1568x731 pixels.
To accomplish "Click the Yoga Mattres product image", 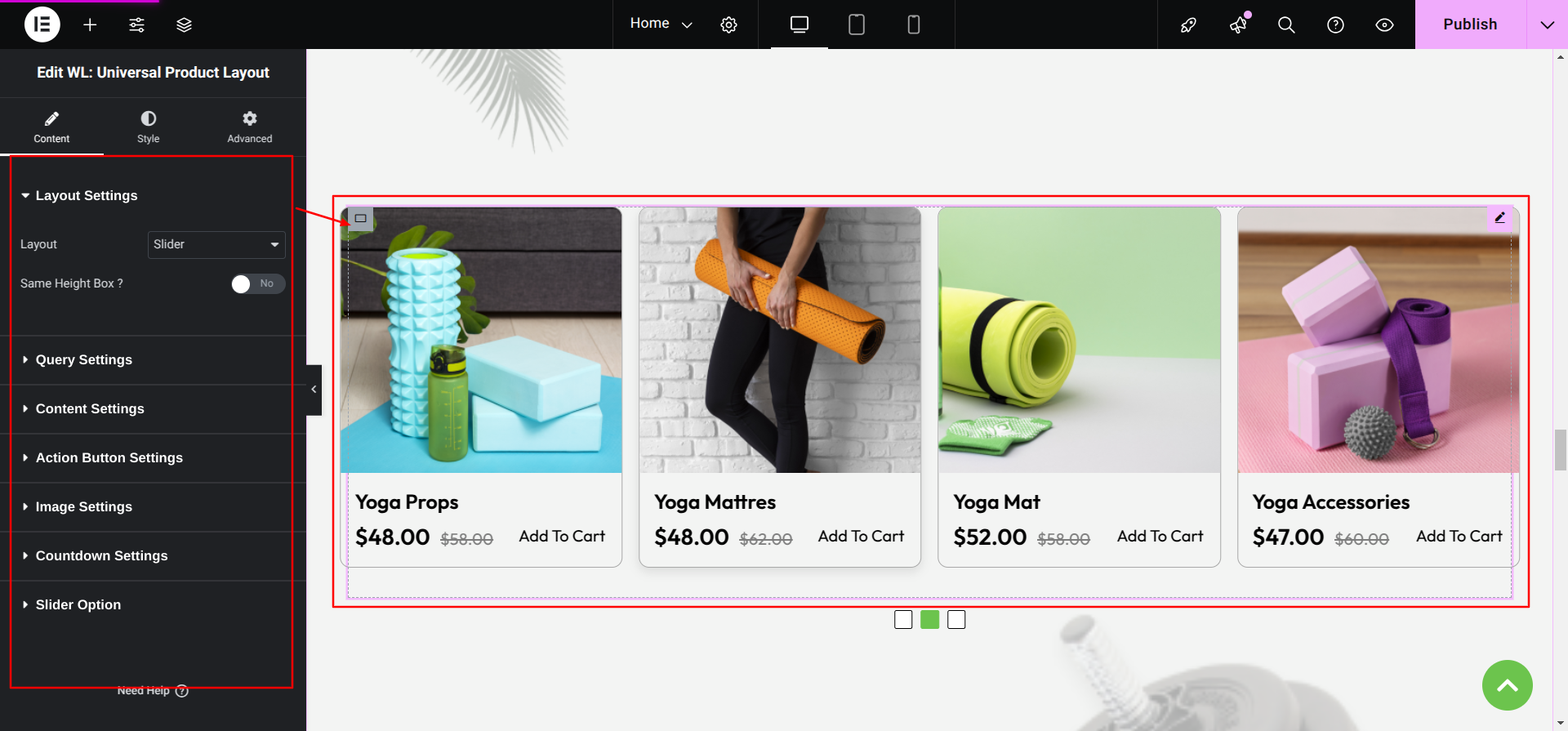I will 780,340.
